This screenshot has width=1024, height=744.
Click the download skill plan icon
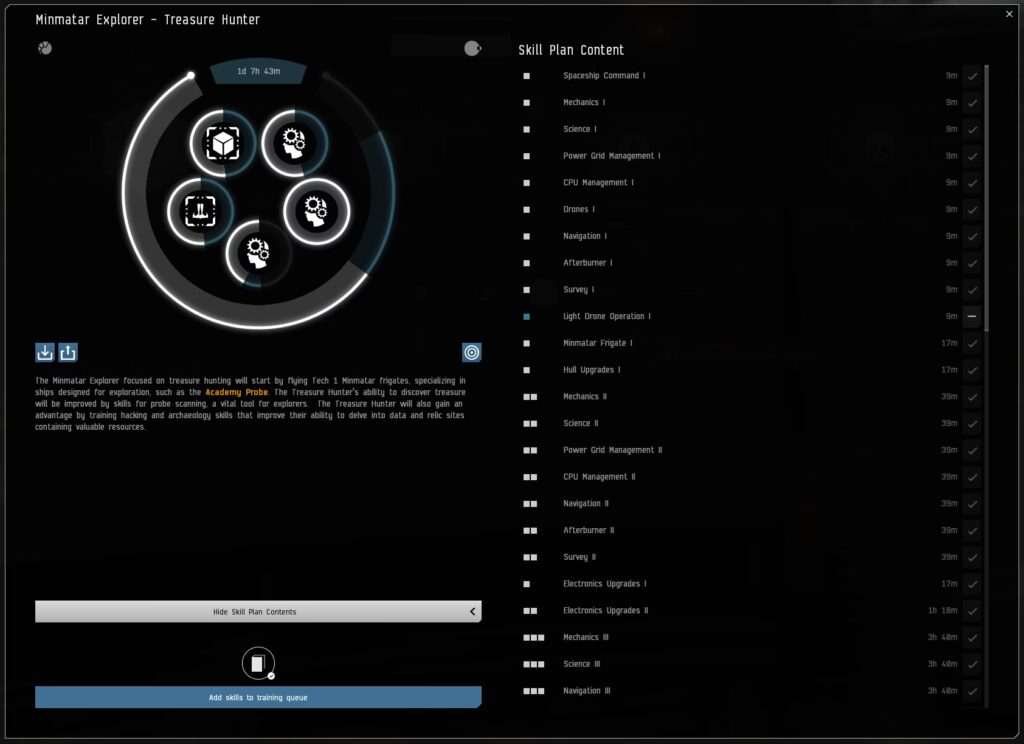[x=44, y=352]
